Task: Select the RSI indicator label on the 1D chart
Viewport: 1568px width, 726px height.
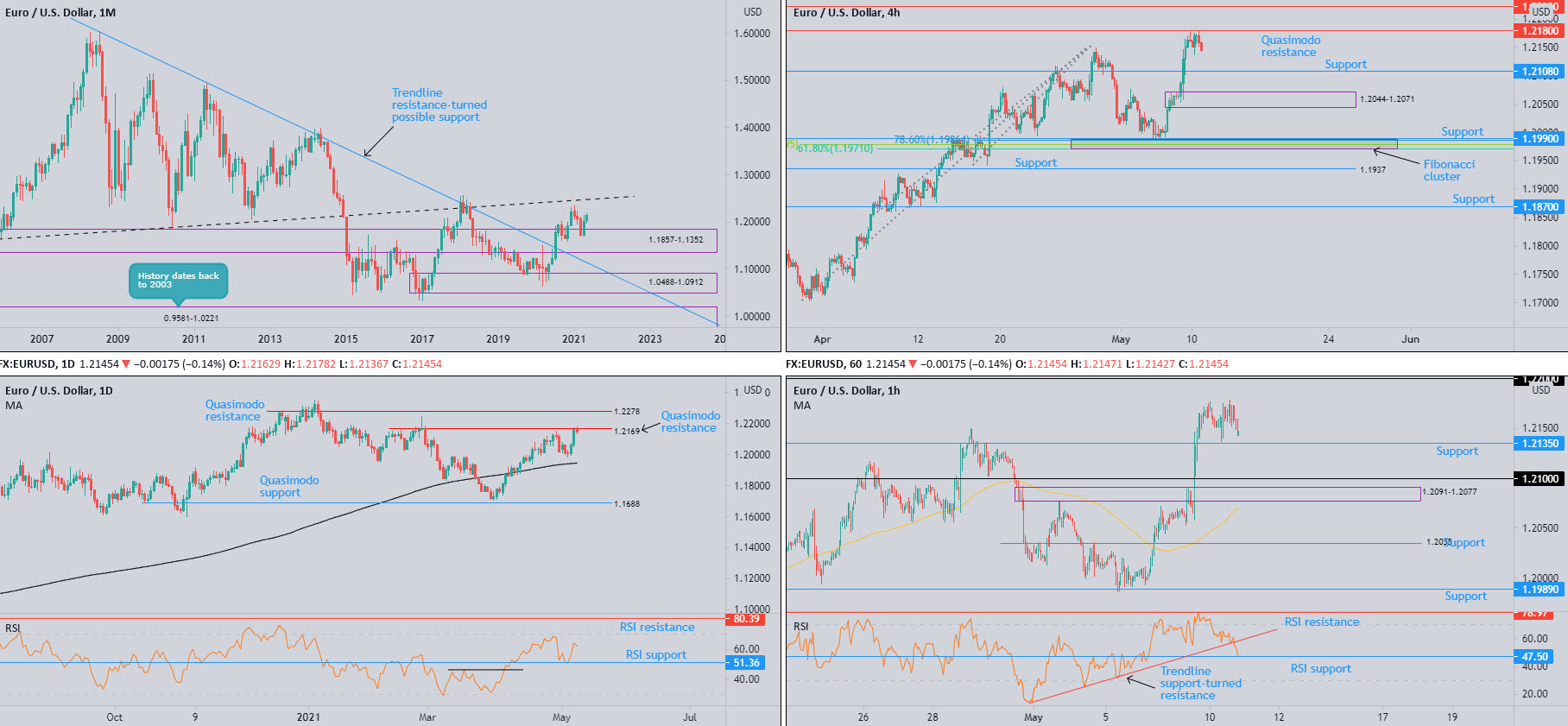Action: (13, 628)
